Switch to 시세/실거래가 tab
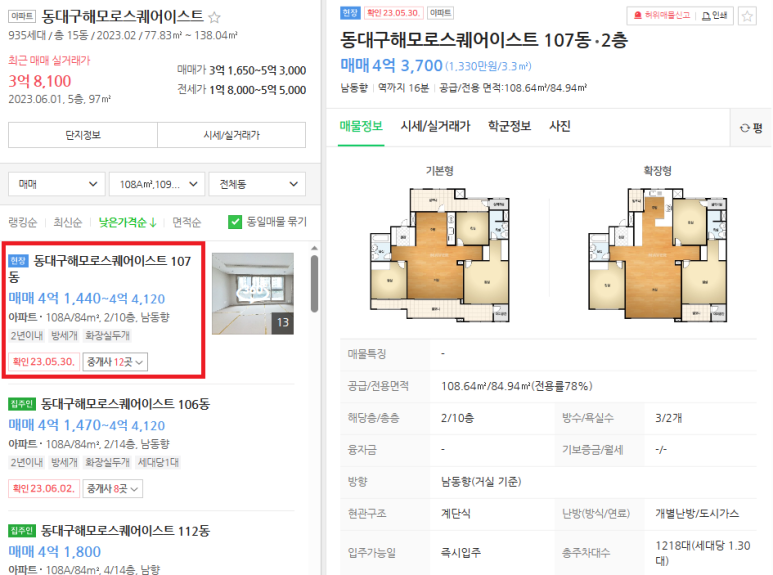The height and width of the screenshot is (575, 773). click(x=435, y=126)
